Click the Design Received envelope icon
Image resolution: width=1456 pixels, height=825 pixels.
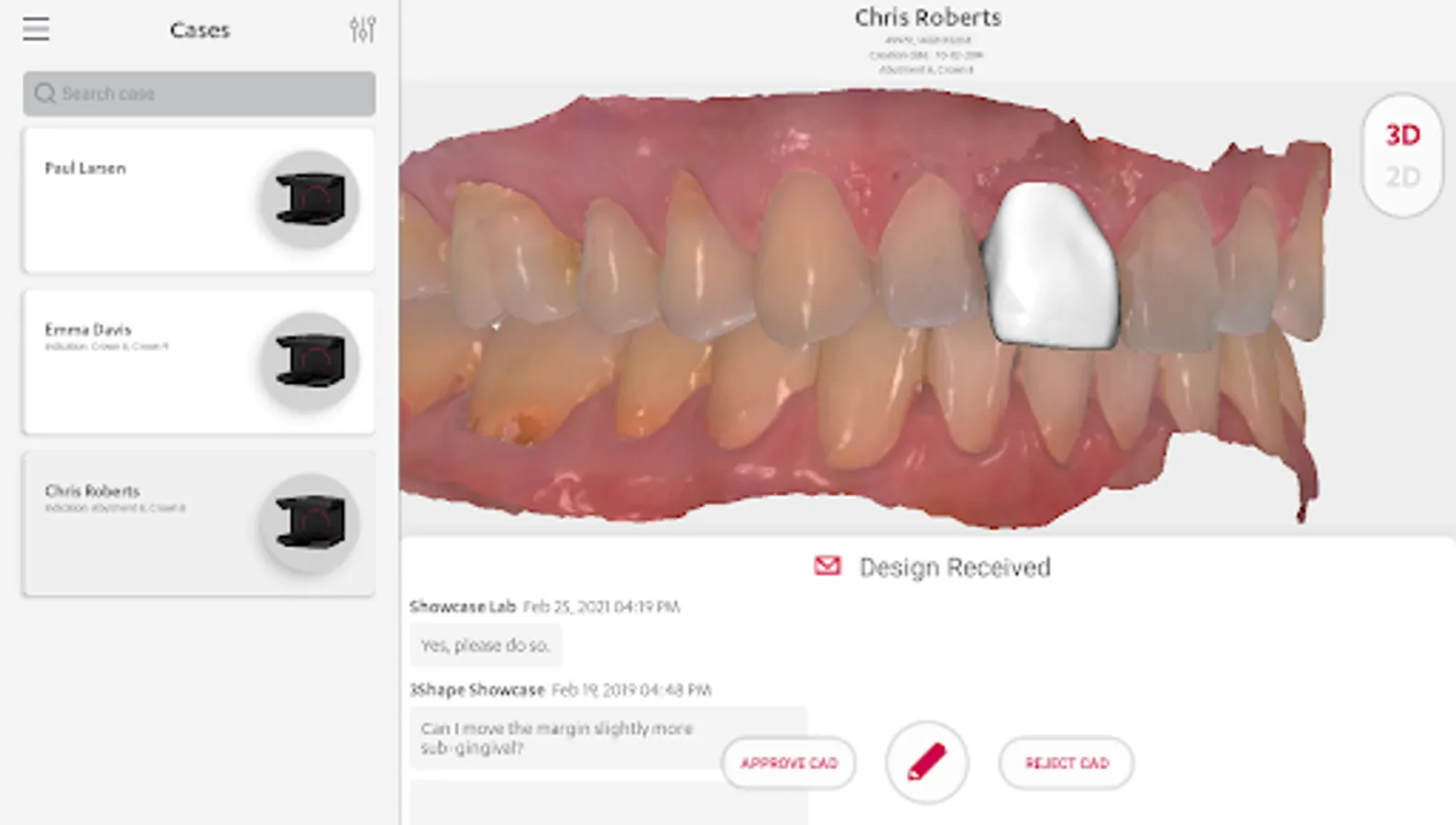coord(827,566)
